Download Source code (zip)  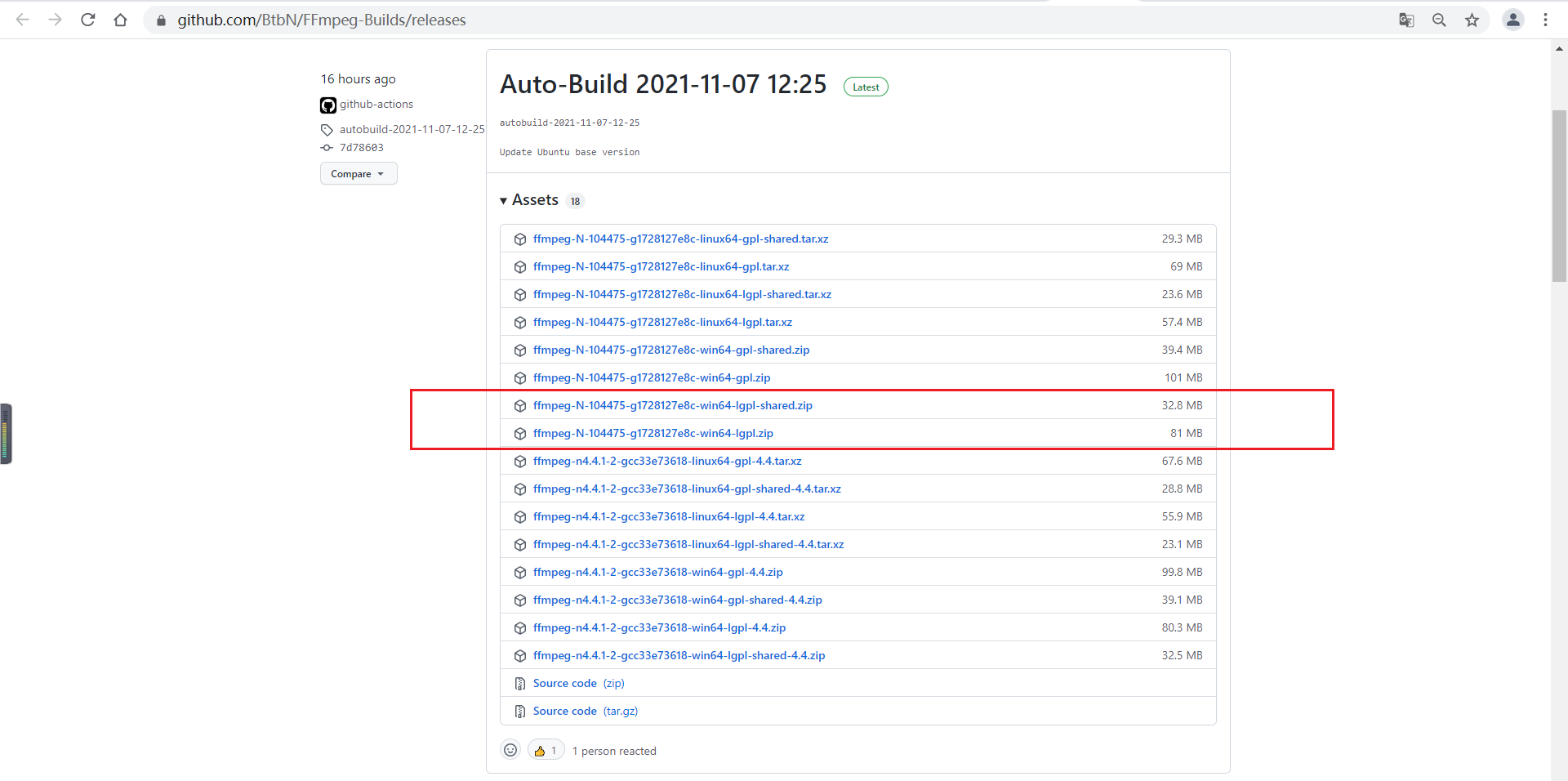click(x=578, y=683)
